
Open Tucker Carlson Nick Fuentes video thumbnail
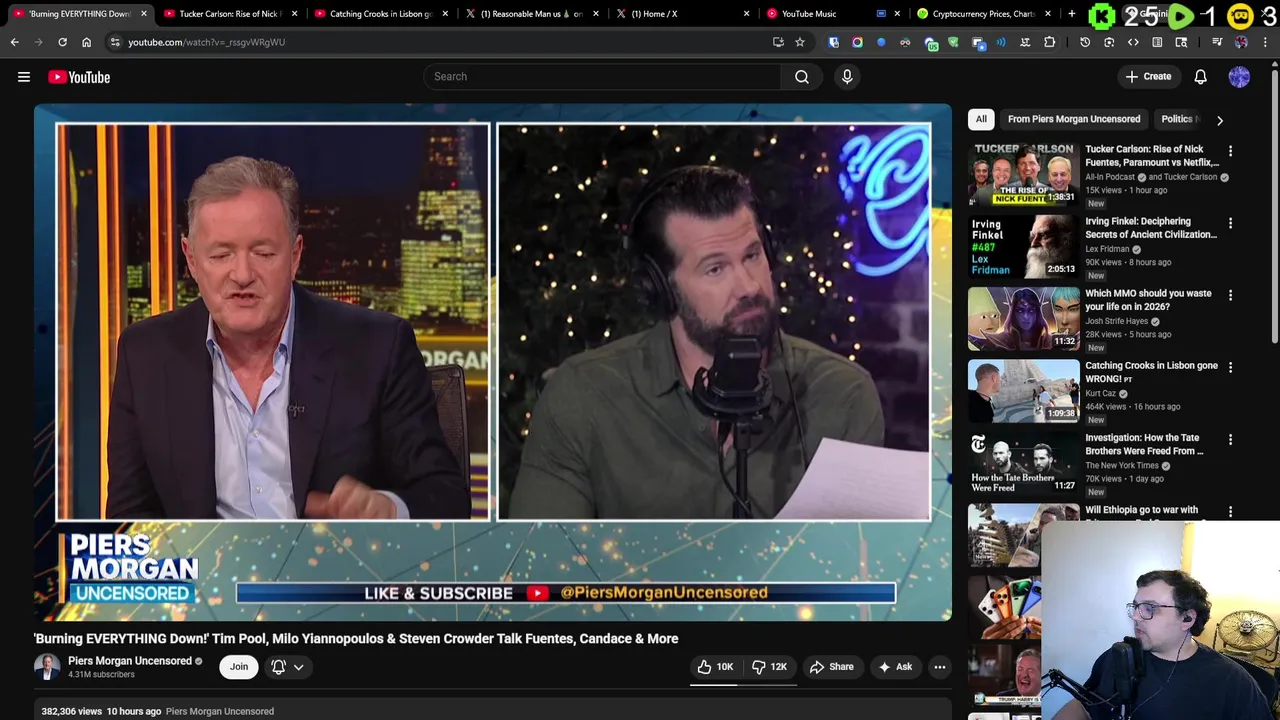pos(1023,174)
